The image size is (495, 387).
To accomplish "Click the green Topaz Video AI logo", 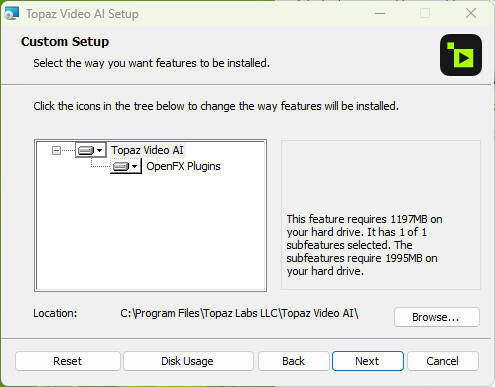I will pyautogui.click(x=461, y=55).
